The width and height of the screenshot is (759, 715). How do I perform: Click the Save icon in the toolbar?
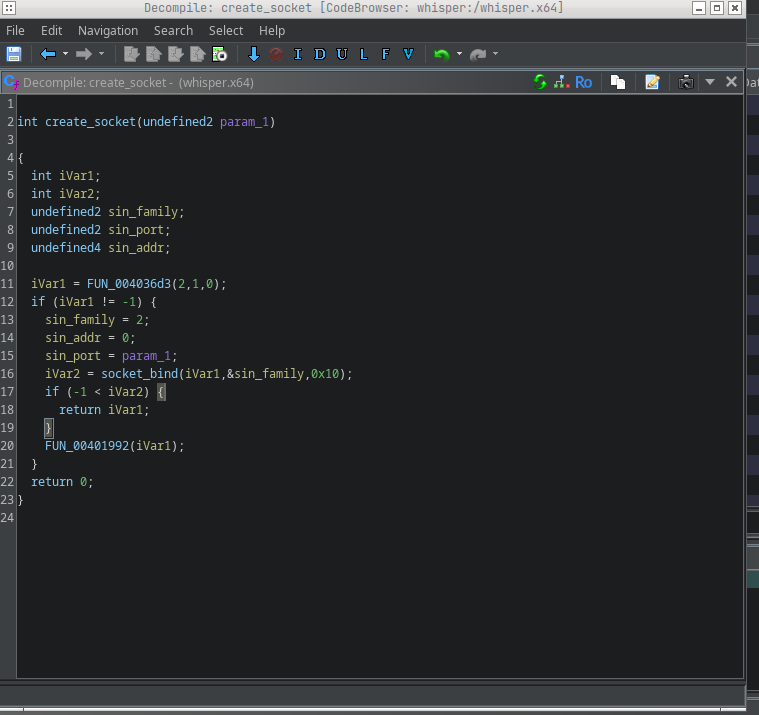(14, 54)
